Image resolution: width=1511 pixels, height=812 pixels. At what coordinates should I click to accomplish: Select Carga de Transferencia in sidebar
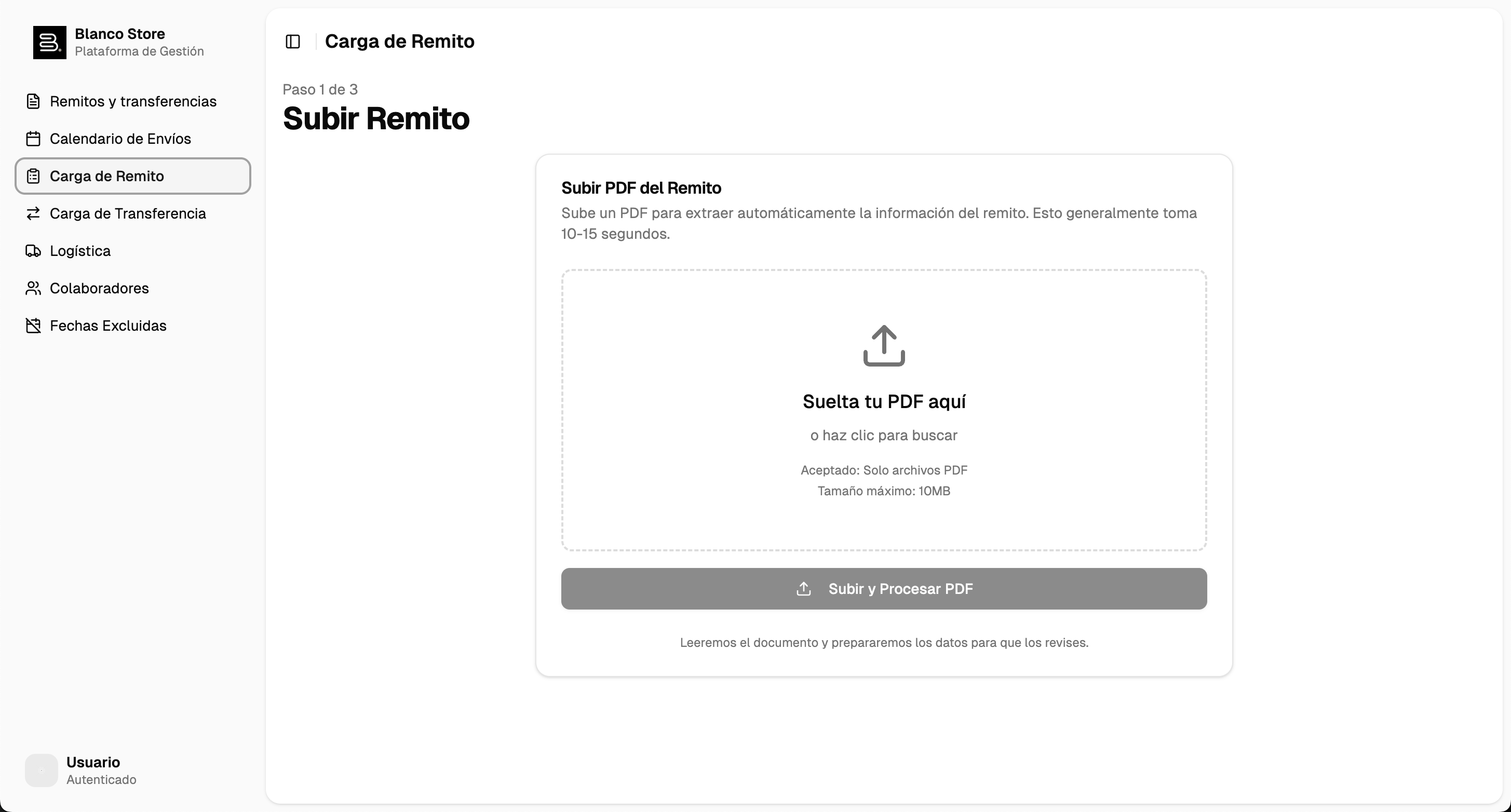click(128, 213)
